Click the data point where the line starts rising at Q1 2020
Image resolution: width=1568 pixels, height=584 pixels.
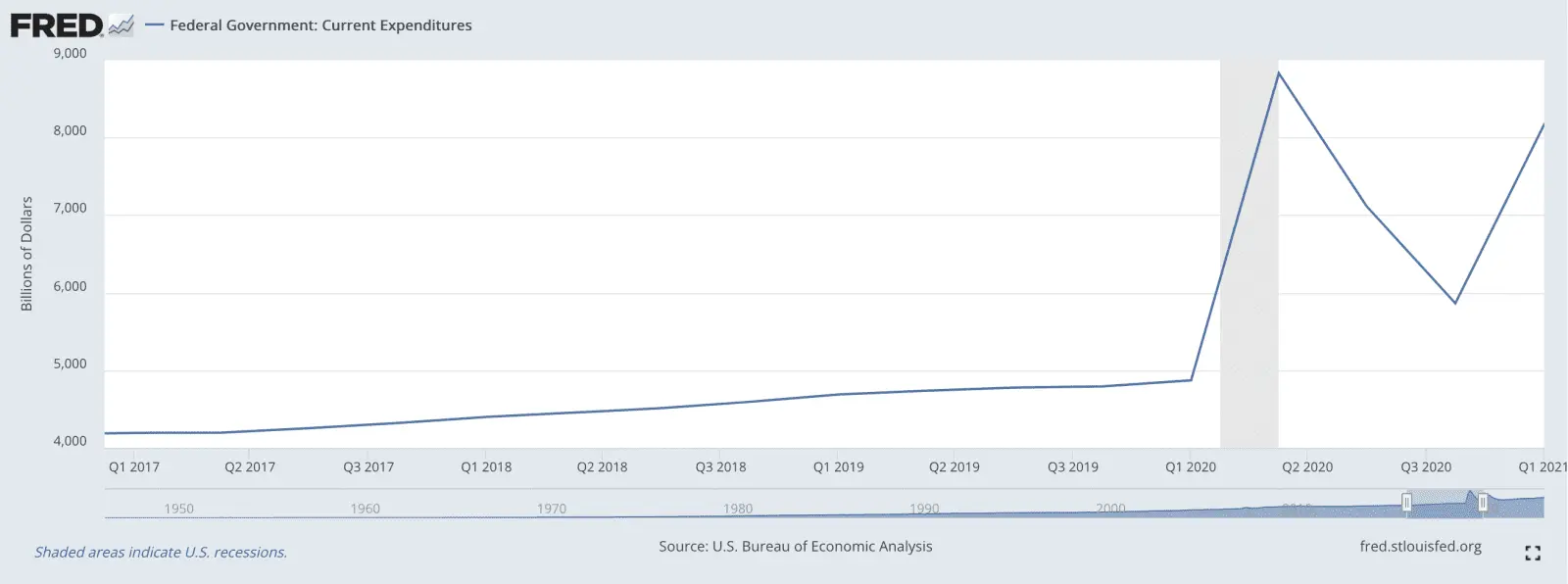pos(1191,380)
